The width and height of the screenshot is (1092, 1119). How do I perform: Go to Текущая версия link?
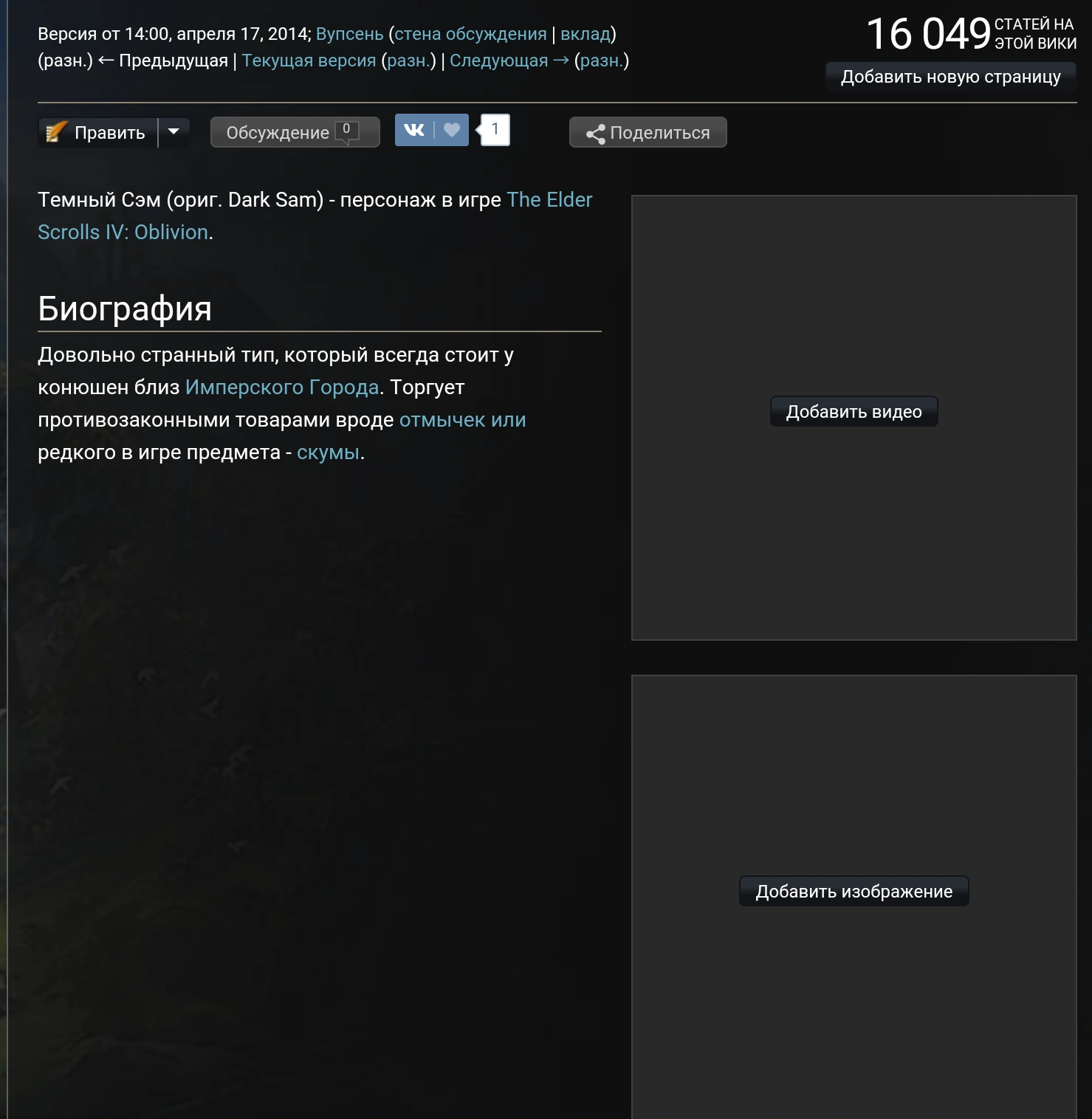pos(309,61)
